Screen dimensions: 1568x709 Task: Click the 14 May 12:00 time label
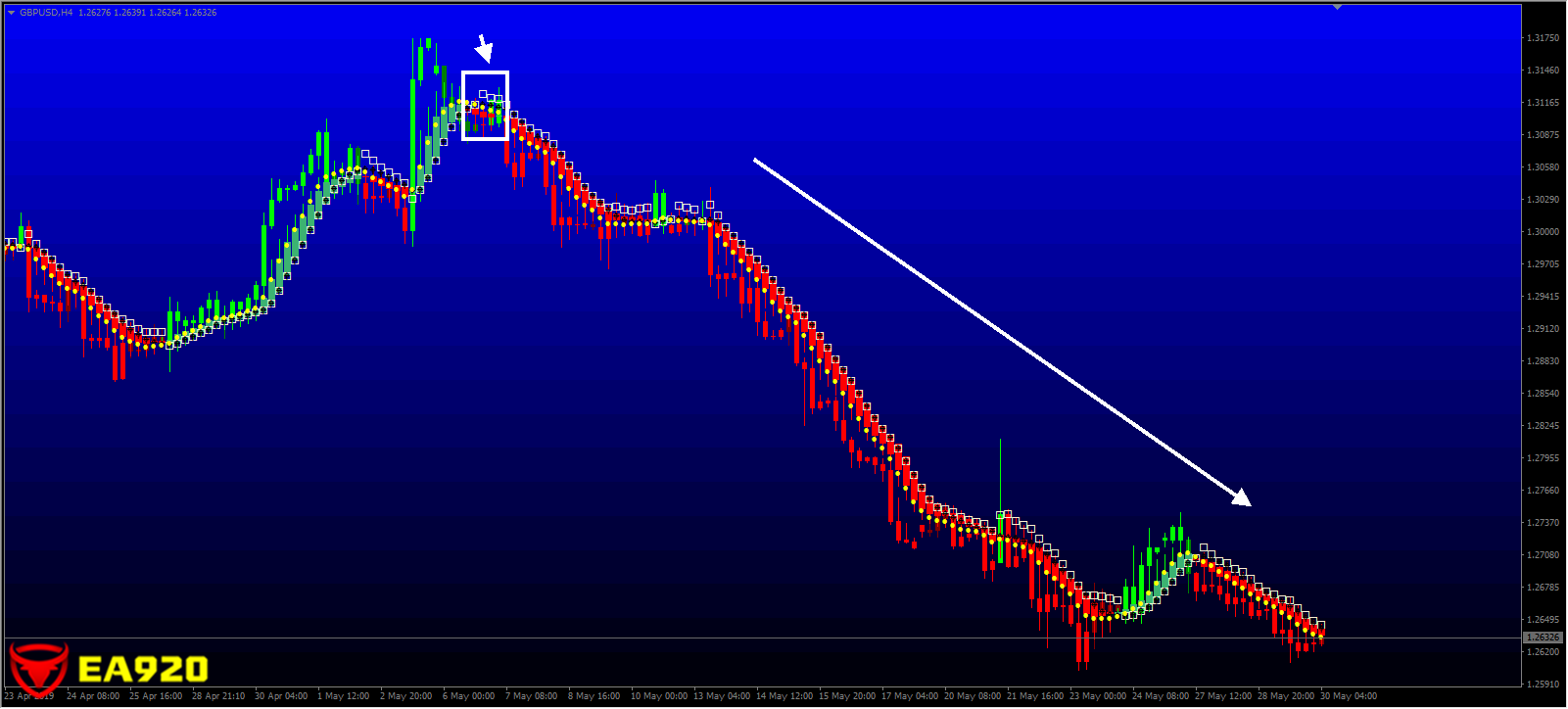coord(784,696)
